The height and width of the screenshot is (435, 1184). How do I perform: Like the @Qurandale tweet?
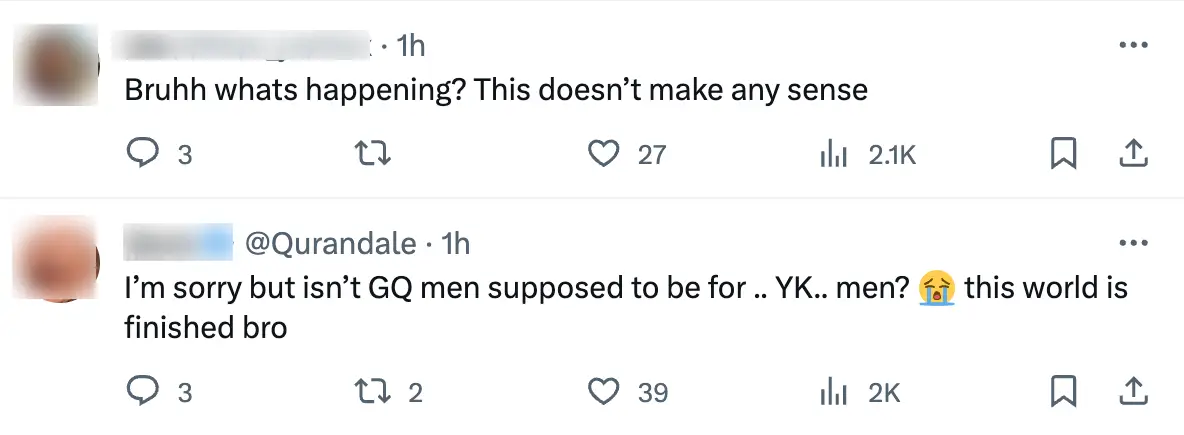pyautogui.click(x=602, y=392)
